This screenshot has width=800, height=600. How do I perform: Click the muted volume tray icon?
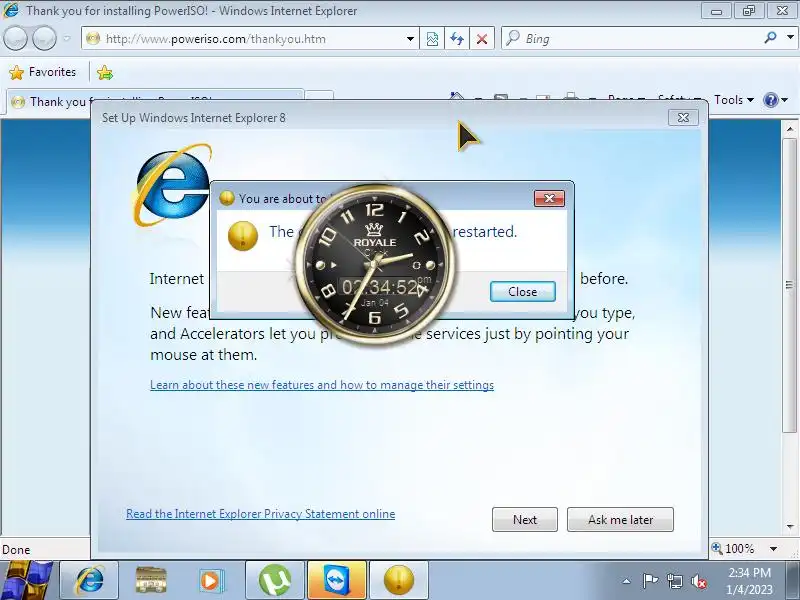pyautogui.click(x=699, y=581)
